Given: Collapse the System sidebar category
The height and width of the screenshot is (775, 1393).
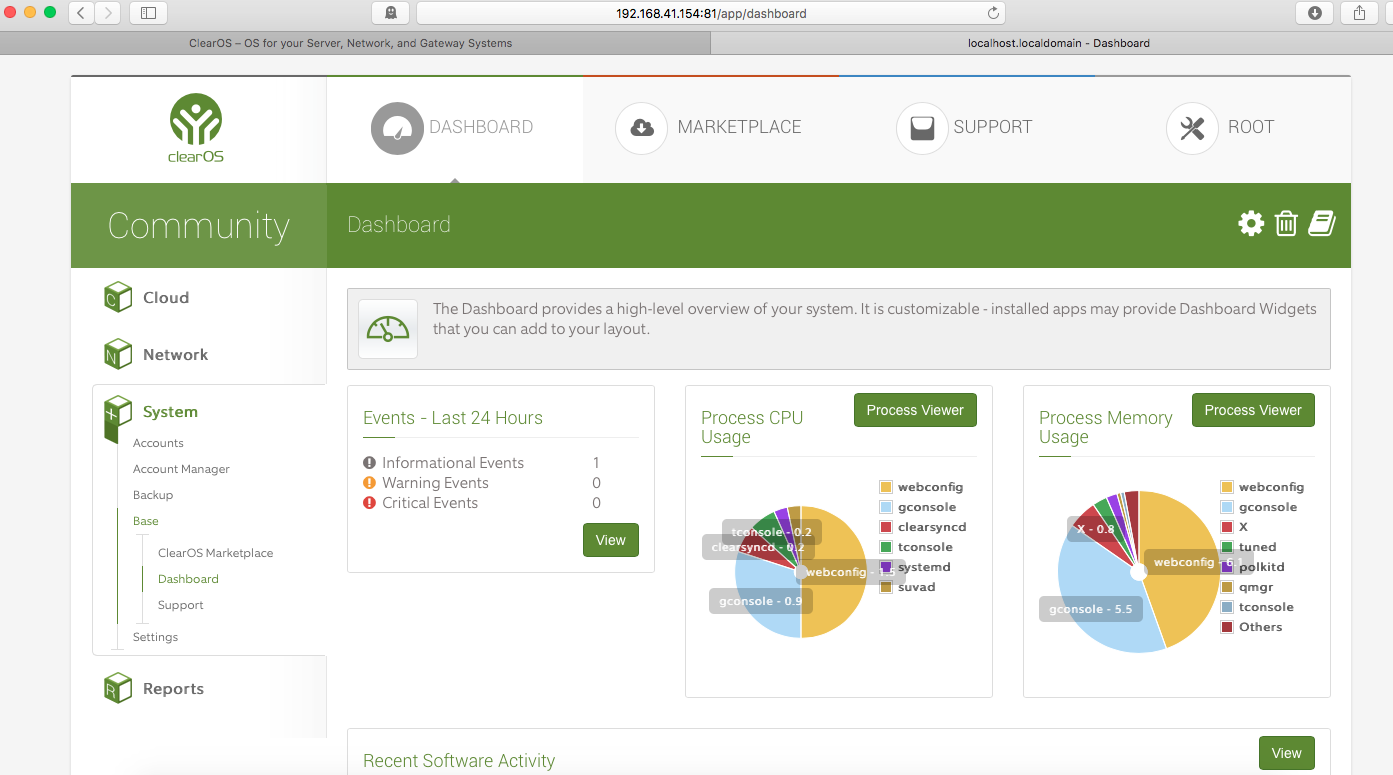Looking at the screenshot, I should (x=171, y=411).
